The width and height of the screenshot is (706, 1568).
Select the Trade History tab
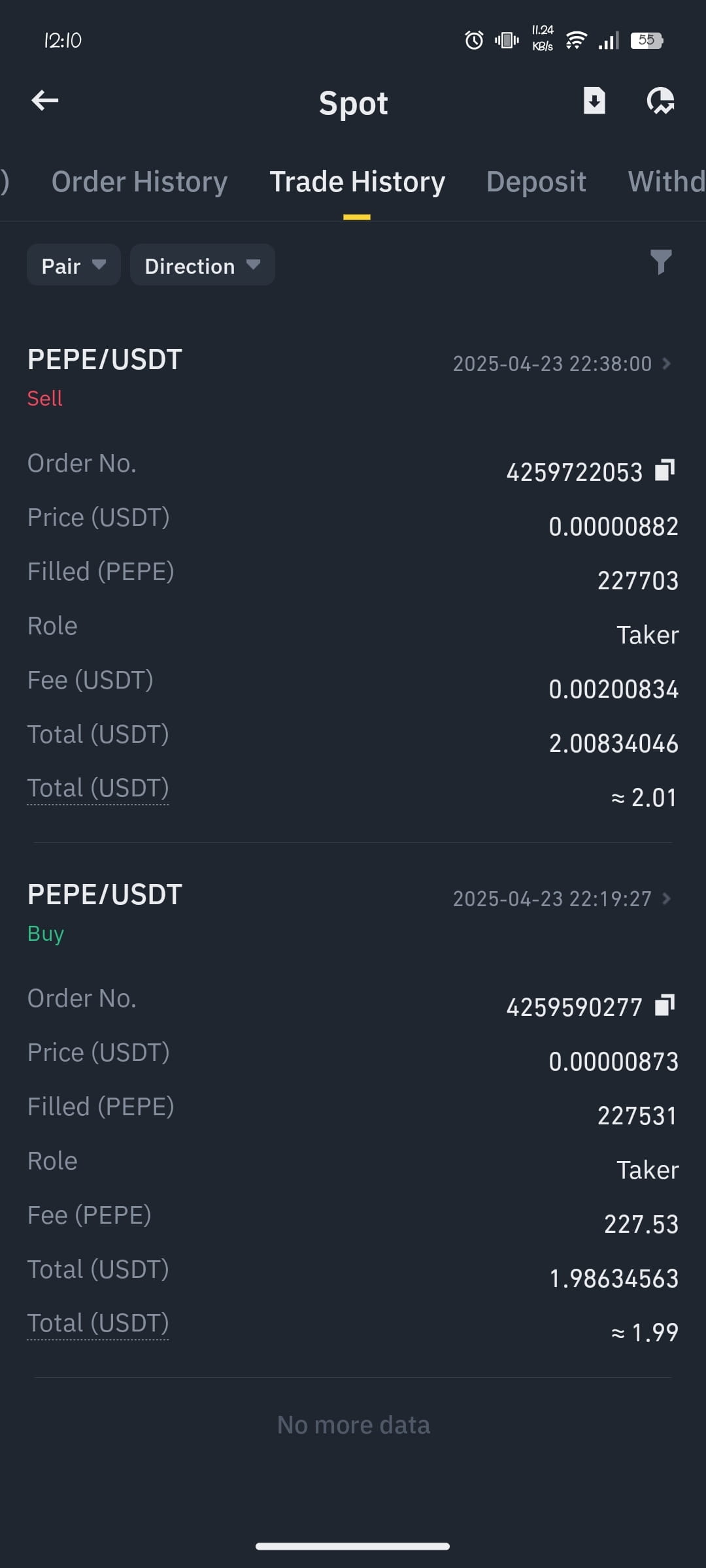click(357, 182)
